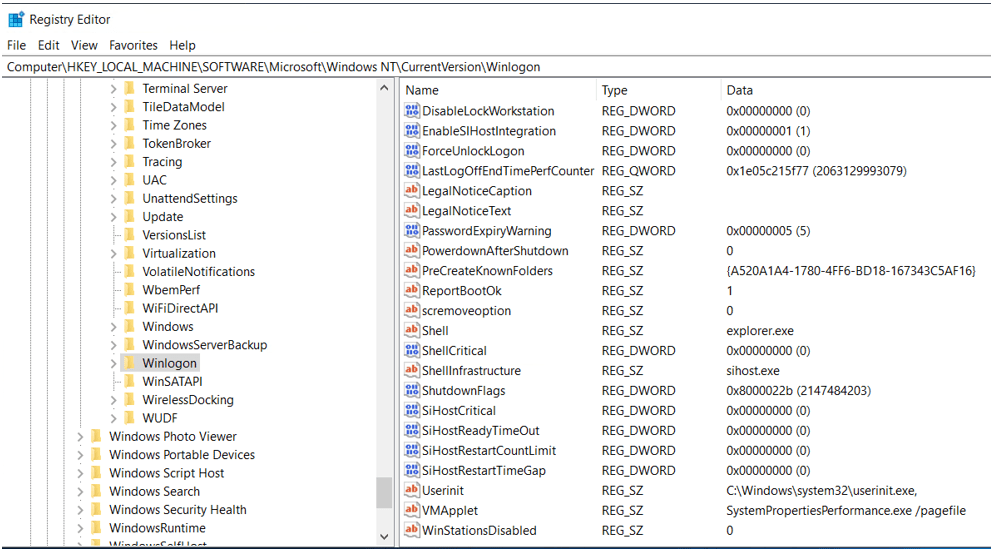Expand the Windows Search key

pos(80,491)
